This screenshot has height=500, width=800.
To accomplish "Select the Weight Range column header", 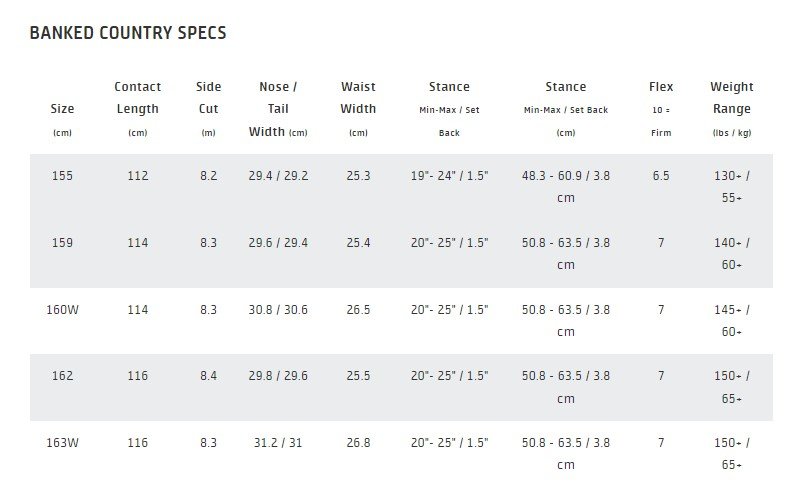I will (x=731, y=98).
